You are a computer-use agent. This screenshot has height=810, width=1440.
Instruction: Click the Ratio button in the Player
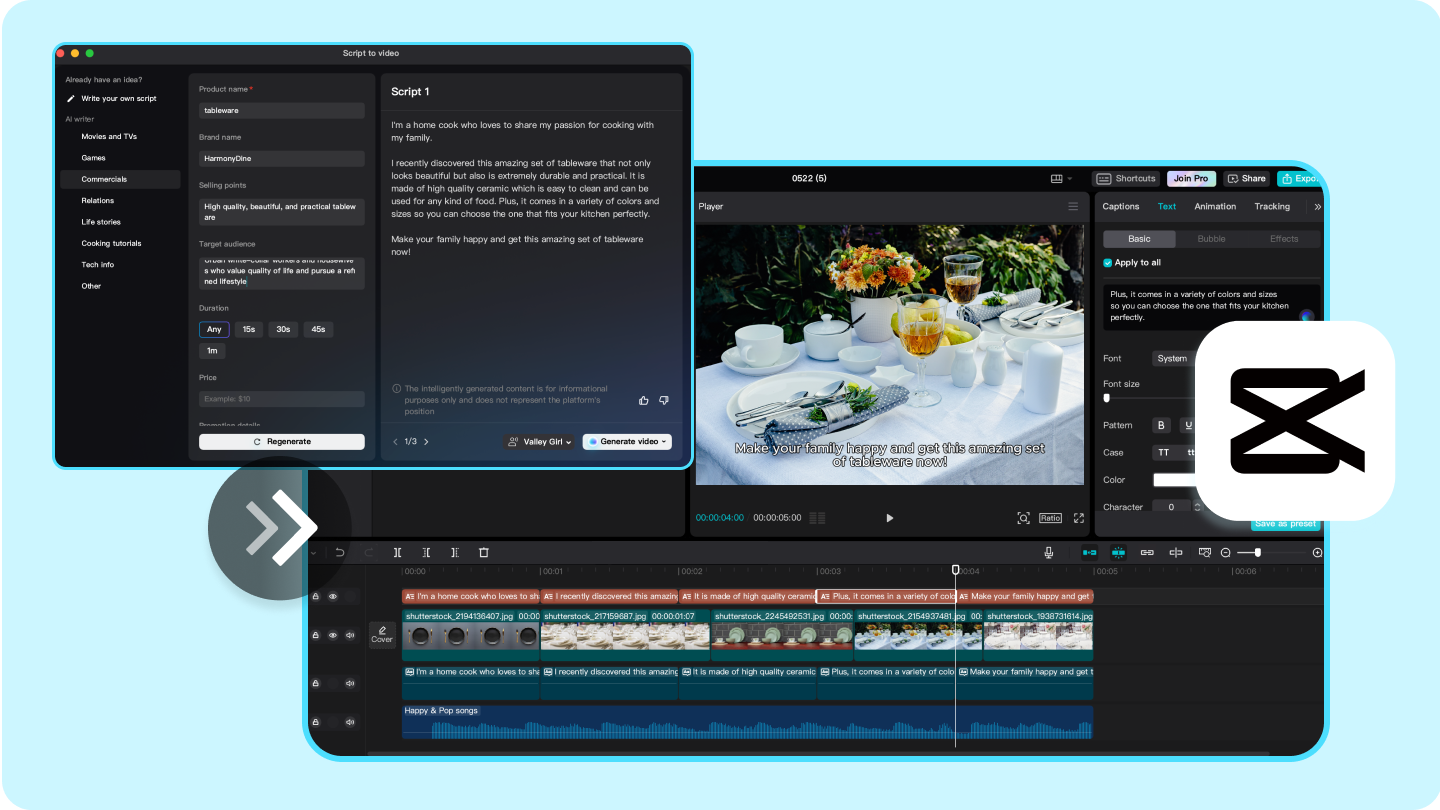click(1050, 518)
